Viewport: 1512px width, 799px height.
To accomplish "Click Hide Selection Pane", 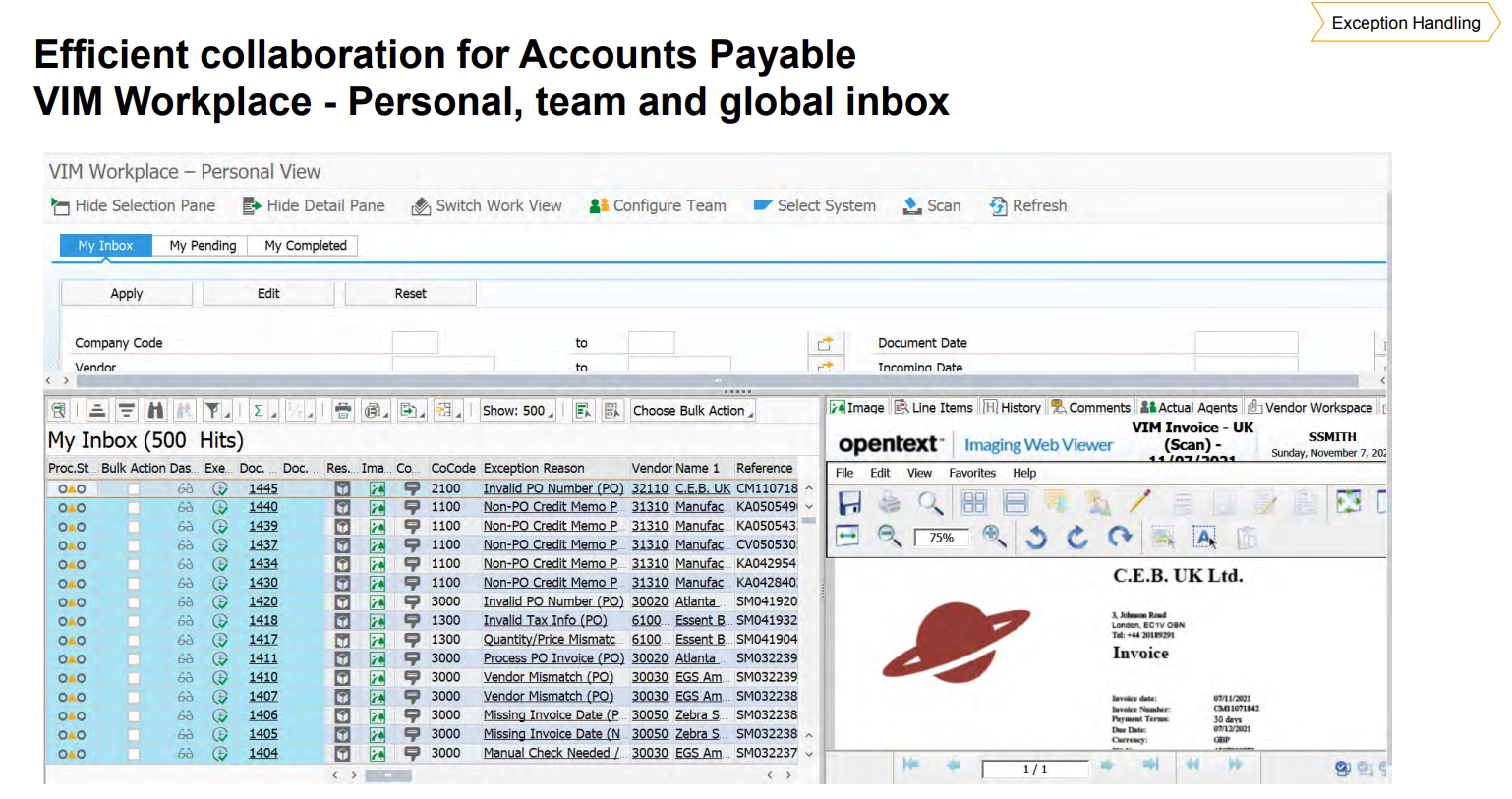I will (x=134, y=206).
